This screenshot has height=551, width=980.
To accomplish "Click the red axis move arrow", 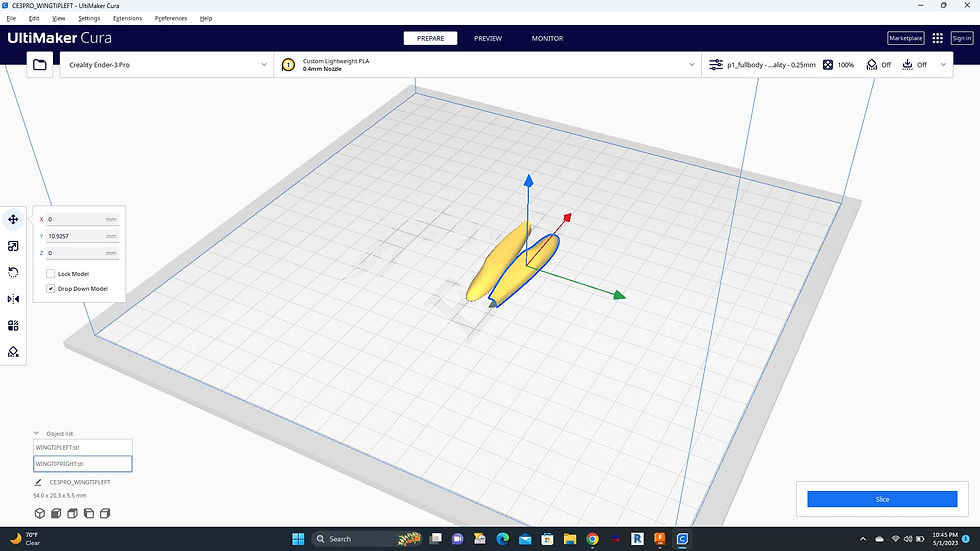I will point(566,218).
